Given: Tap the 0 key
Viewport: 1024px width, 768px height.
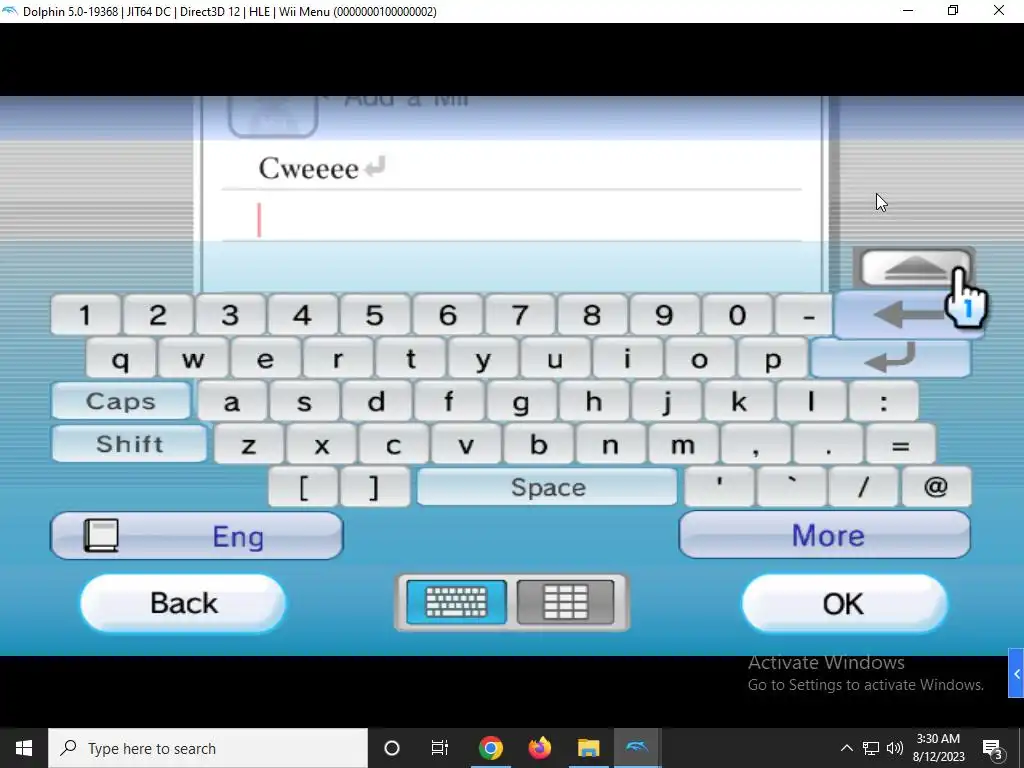Looking at the screenshot, I should (x=737, y=315).
